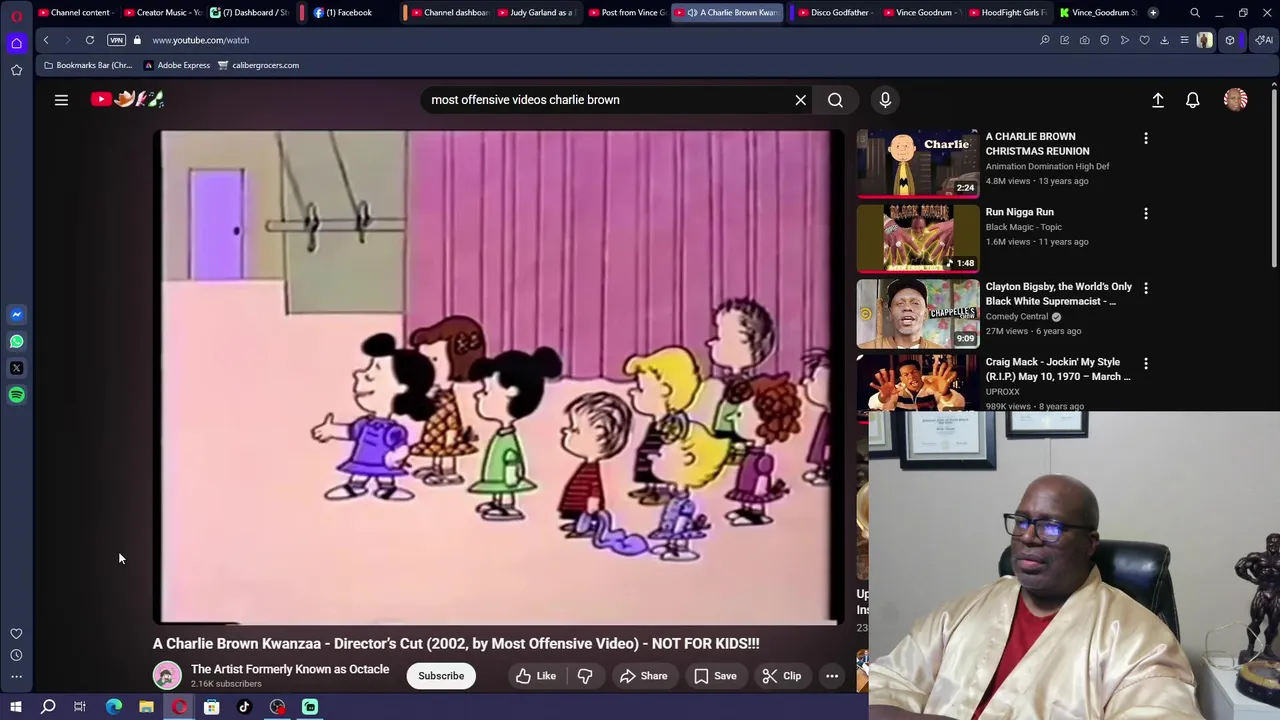Viewport: 1280px width, 720px height.
Task: Open the Windows Start button
Action: (16, 707)
